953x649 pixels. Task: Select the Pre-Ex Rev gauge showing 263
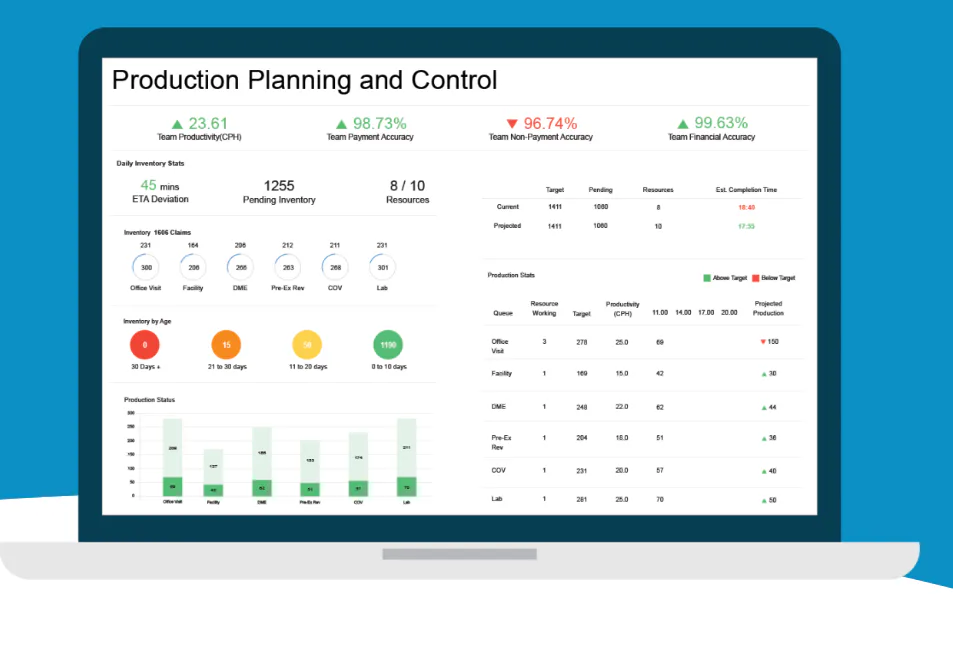[x=288, y=267]
